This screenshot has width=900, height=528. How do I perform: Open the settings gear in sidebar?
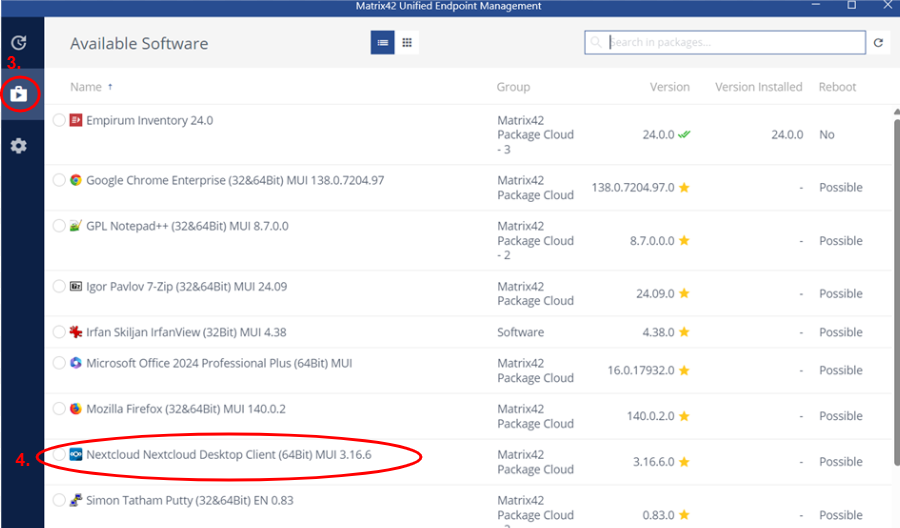(x=19, y=146)
